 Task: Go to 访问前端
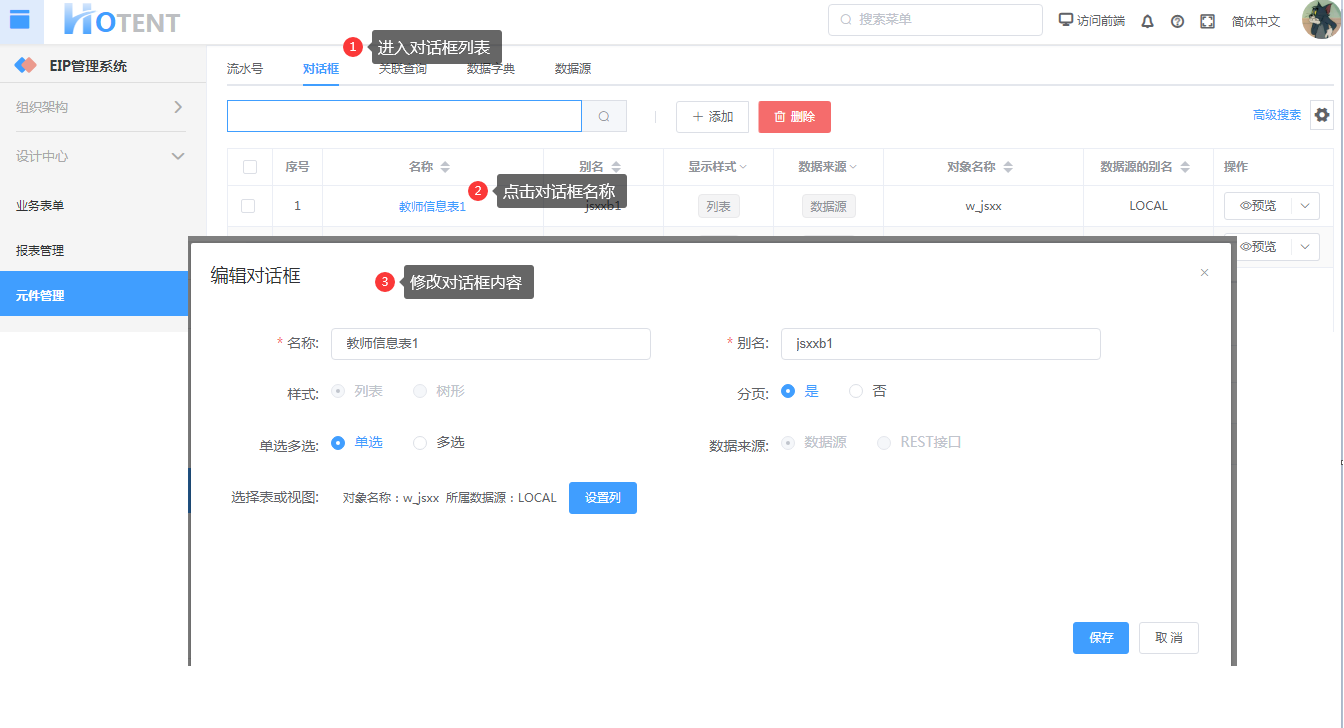click(1092, 21)
